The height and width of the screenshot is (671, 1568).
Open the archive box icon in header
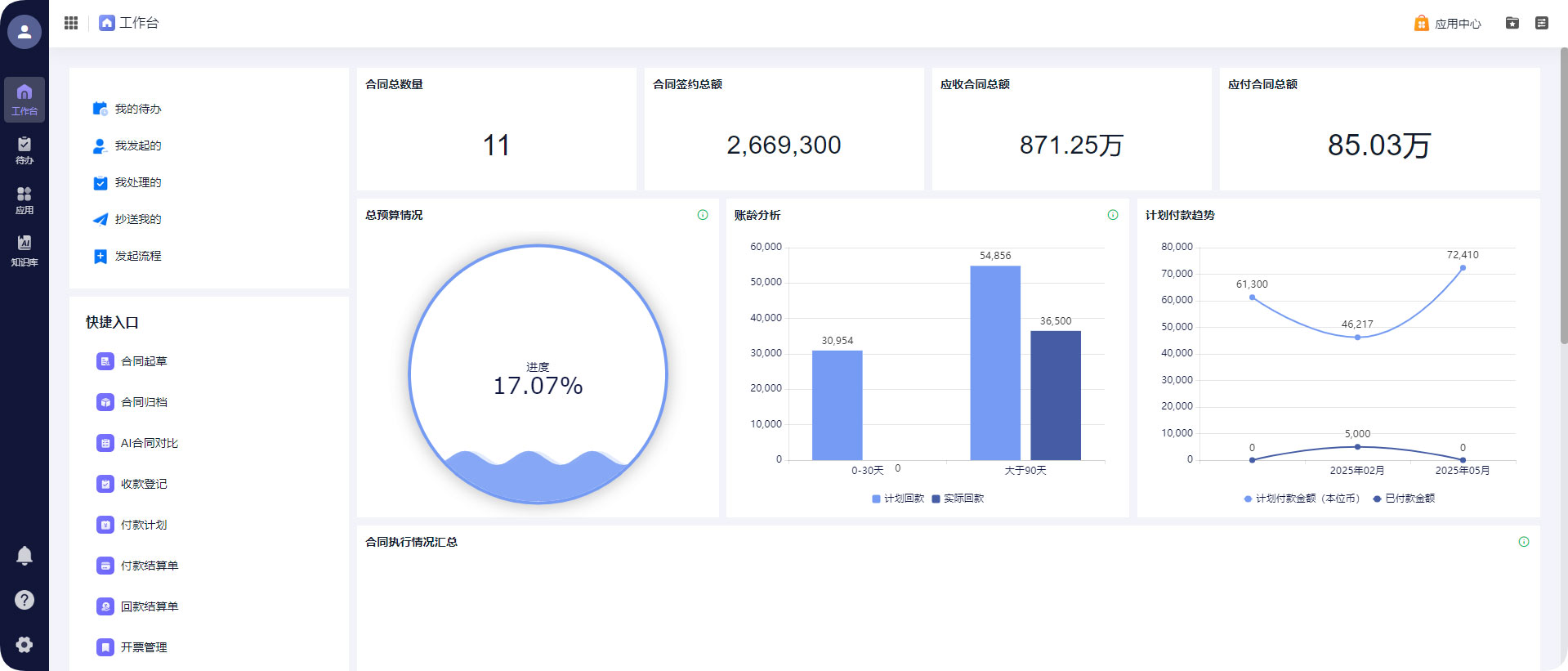coord(1512,23)
